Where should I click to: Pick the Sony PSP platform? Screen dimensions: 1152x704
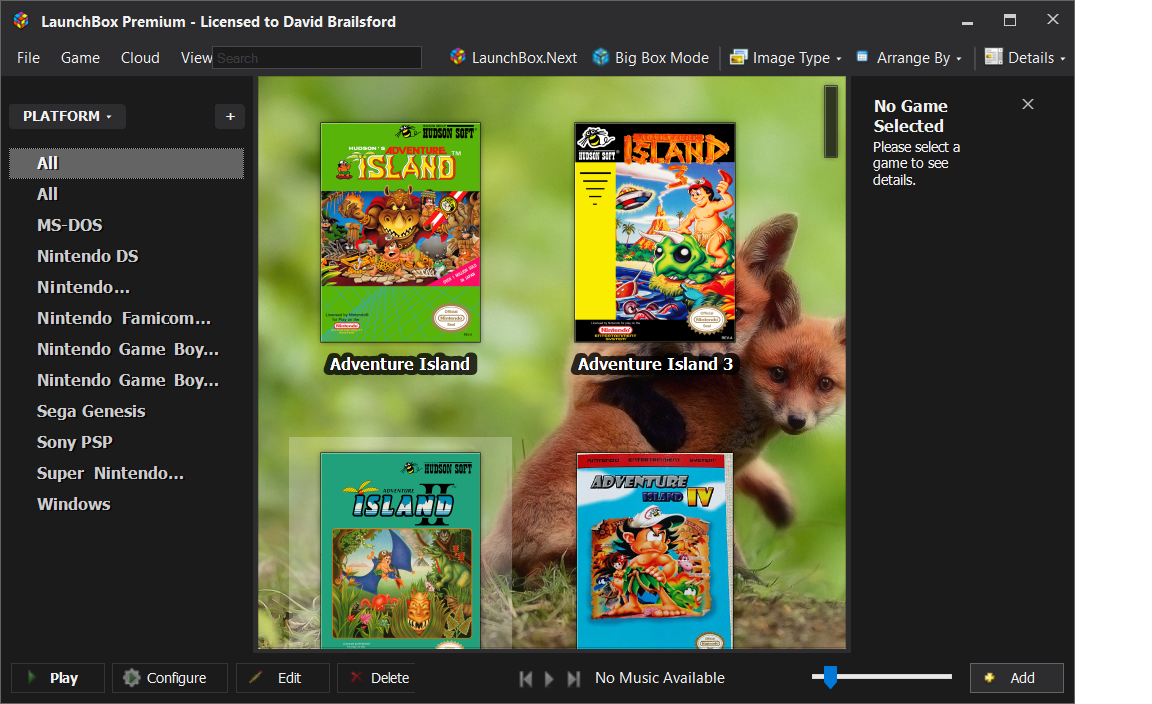(x=75, y=442)
